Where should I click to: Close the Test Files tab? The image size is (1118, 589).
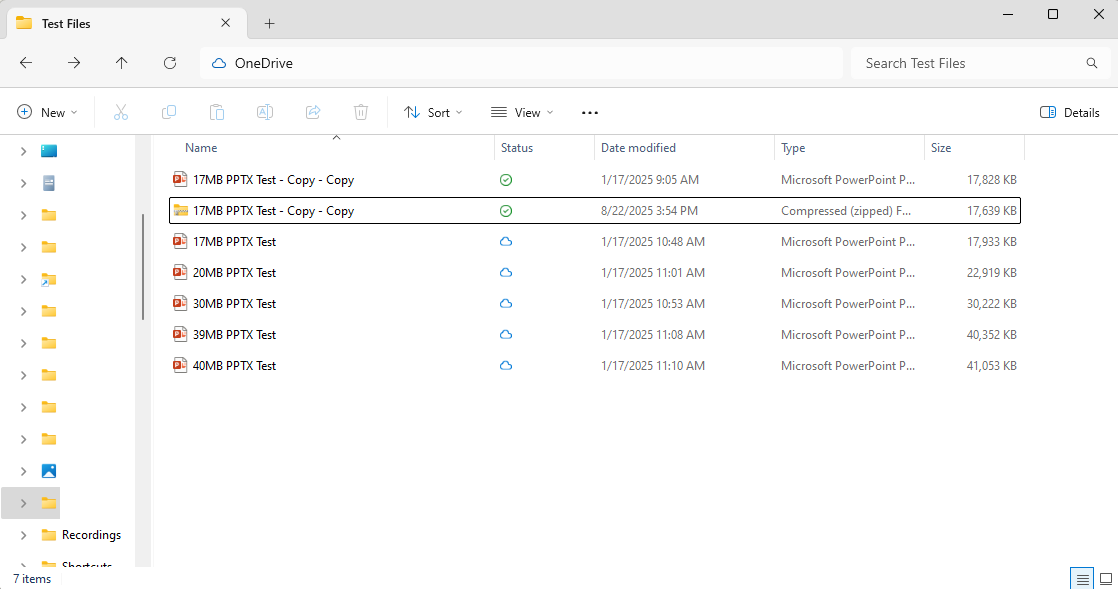click(x=225, y=23)
